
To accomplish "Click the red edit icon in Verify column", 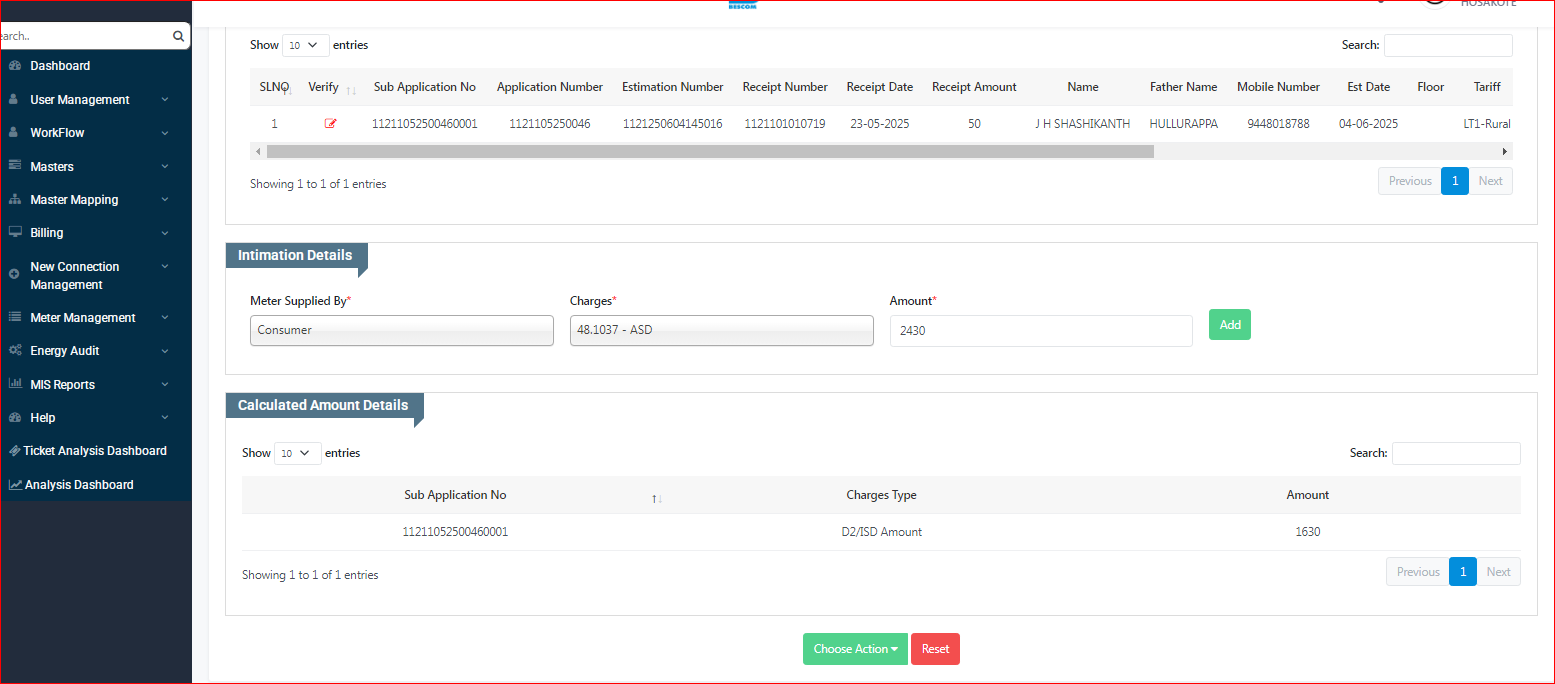I will [331, 124].
